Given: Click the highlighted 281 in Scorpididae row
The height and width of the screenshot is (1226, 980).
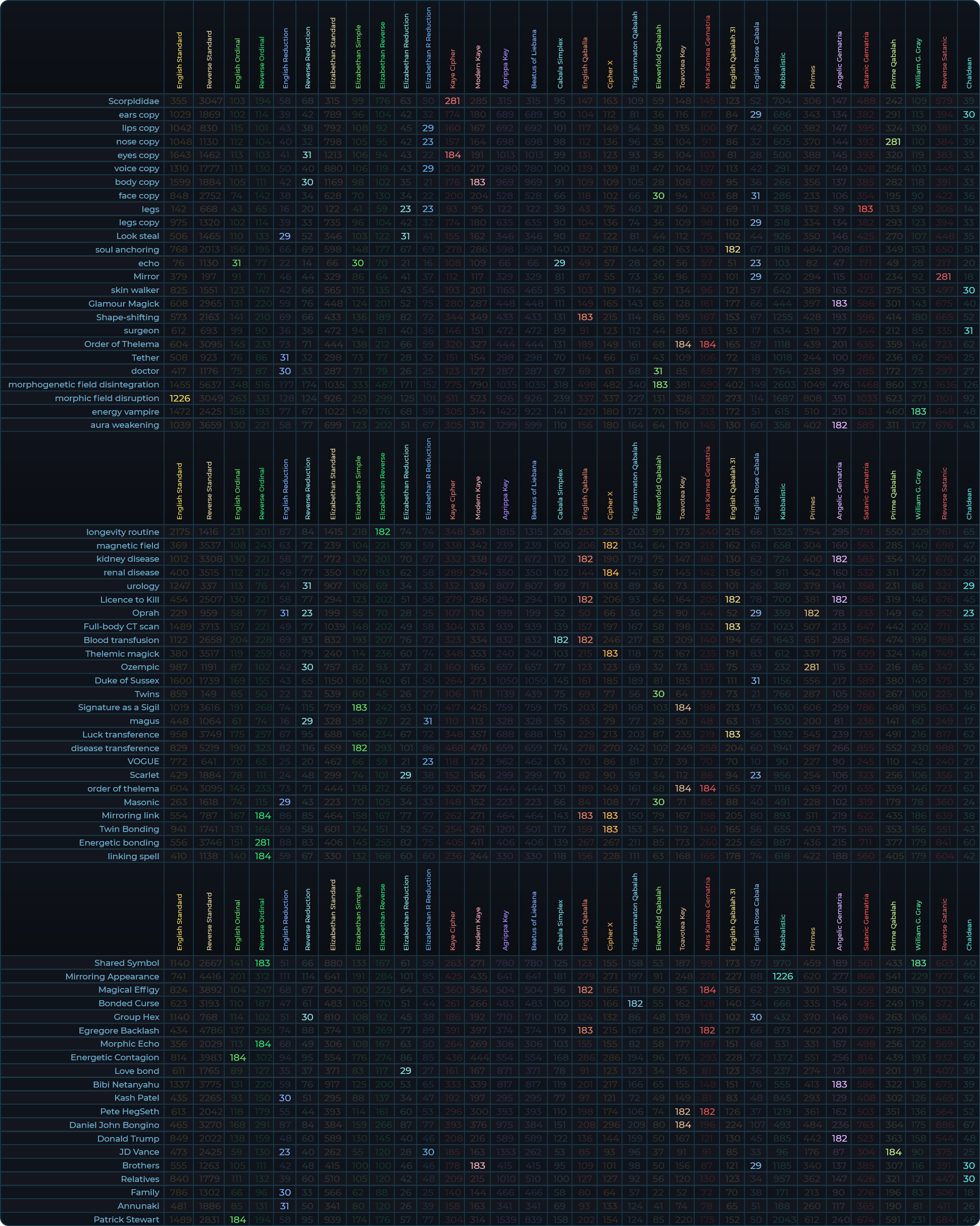Looking at the screenshot, I should click(x=452, y=101).
